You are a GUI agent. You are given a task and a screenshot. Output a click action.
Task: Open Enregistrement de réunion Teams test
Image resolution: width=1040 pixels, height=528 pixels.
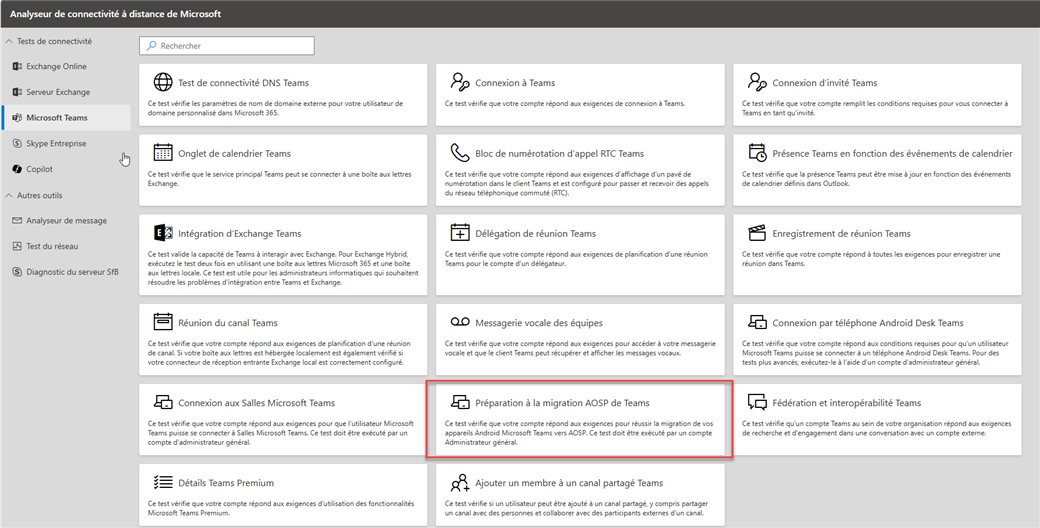878,255
